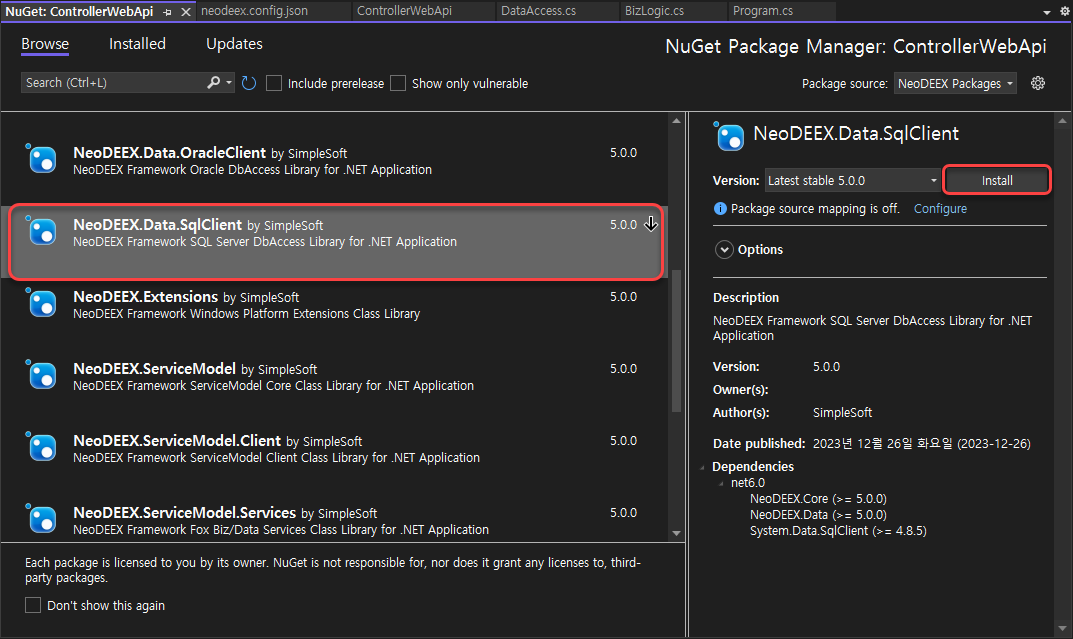Toggle Show only vulnerable checkbox
This screenshot has width=1073, height=639.
point(398,83)
